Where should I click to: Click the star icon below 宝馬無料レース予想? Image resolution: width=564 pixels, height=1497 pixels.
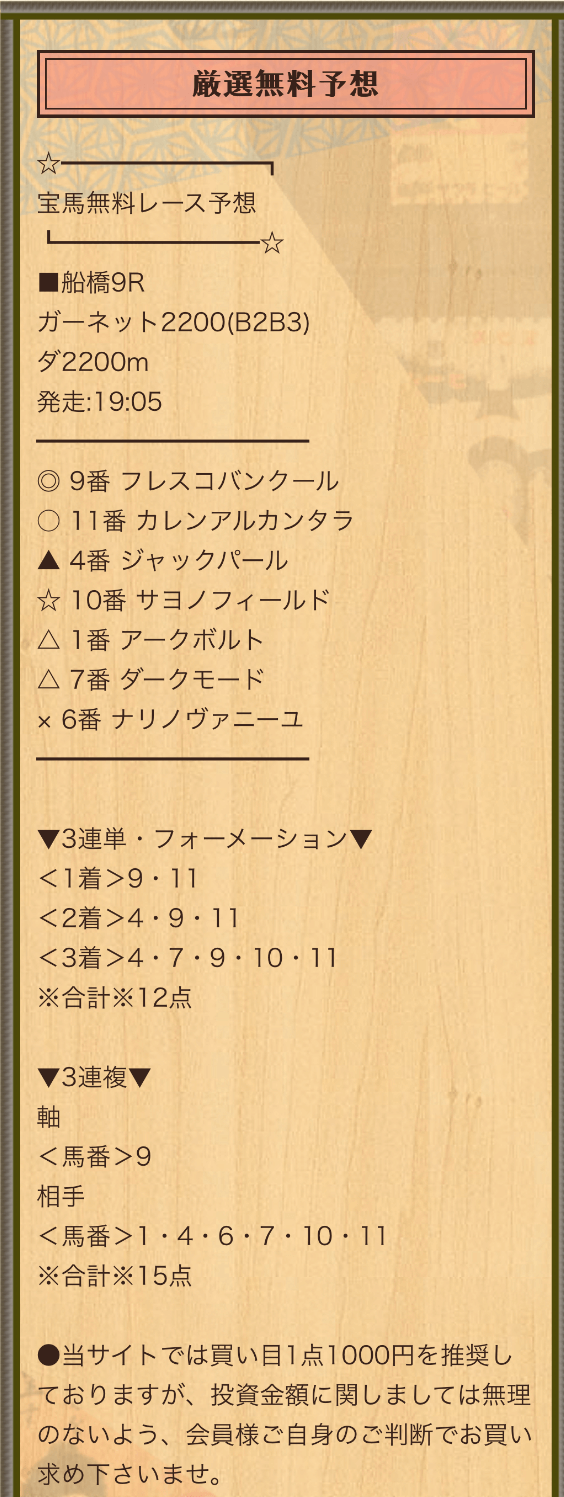[x=272, y=243]
